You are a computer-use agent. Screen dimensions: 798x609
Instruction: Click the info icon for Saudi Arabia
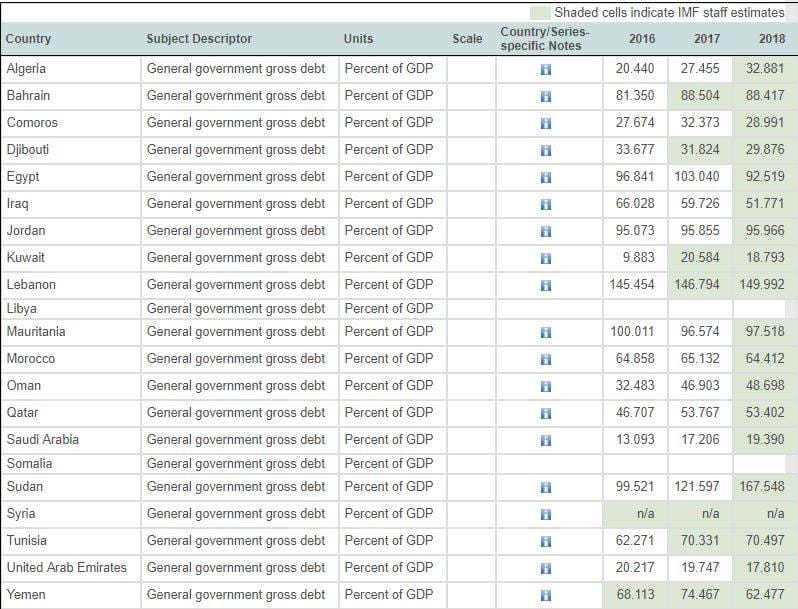tap(546, 441)
